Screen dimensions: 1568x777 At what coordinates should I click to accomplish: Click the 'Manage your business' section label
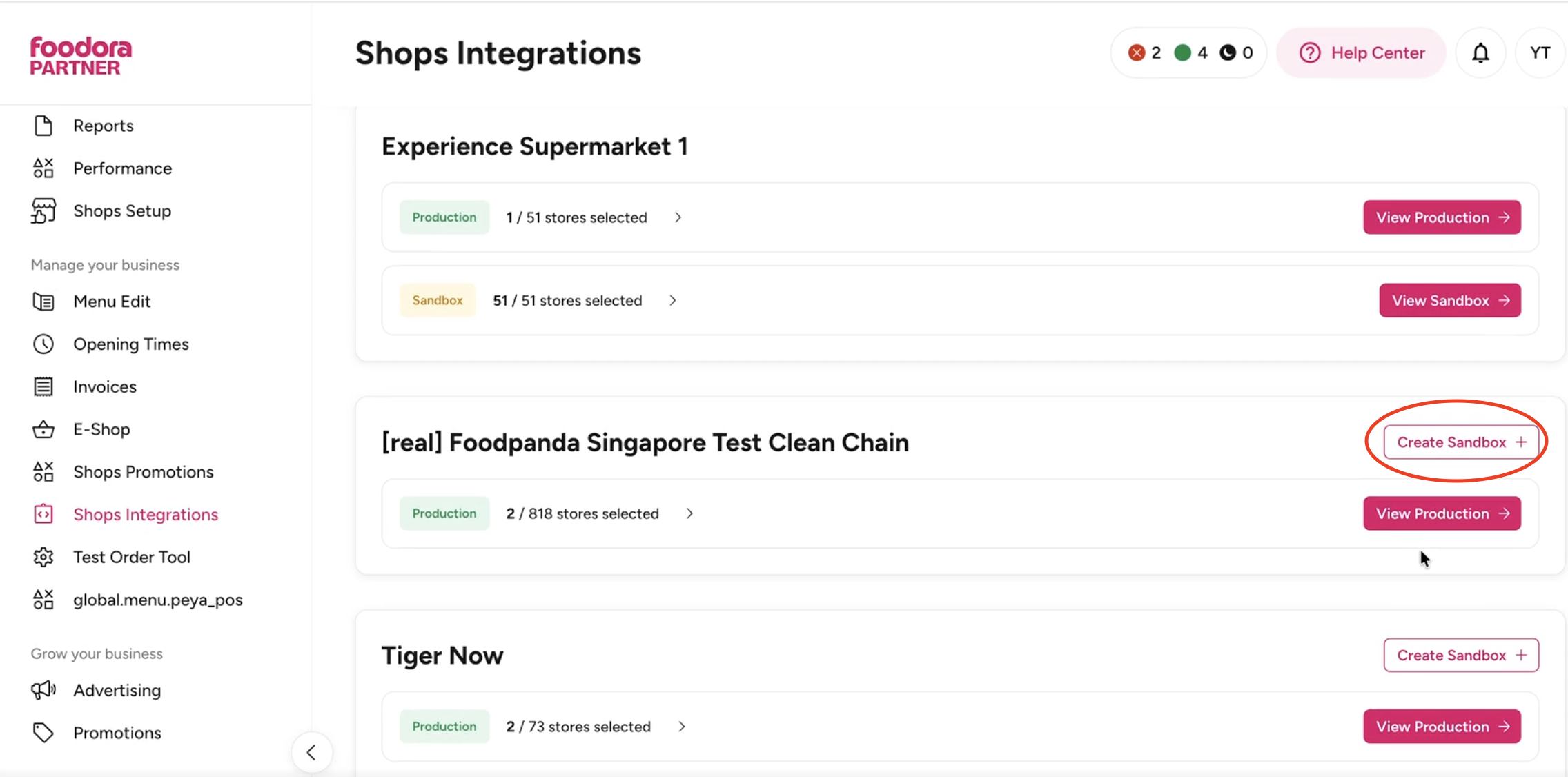[x=105, y=265]
